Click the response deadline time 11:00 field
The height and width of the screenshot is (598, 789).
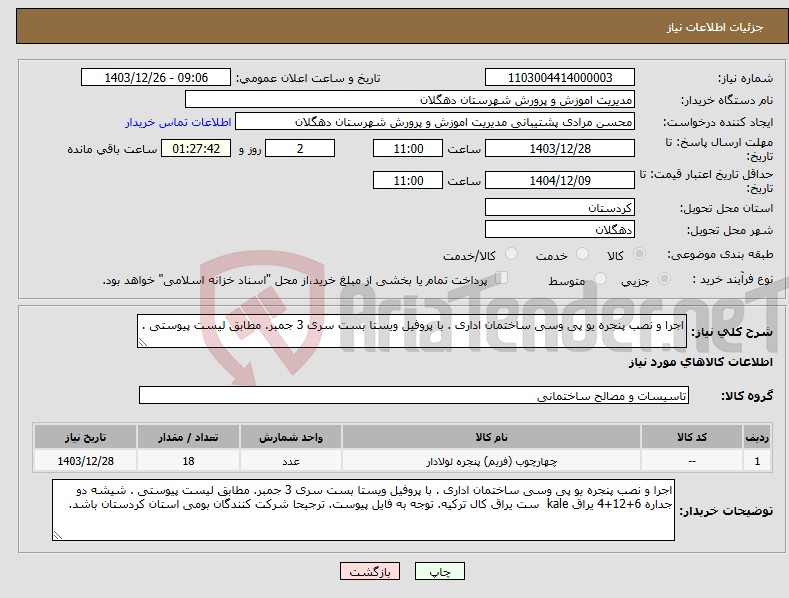click(x=408, y=148)
